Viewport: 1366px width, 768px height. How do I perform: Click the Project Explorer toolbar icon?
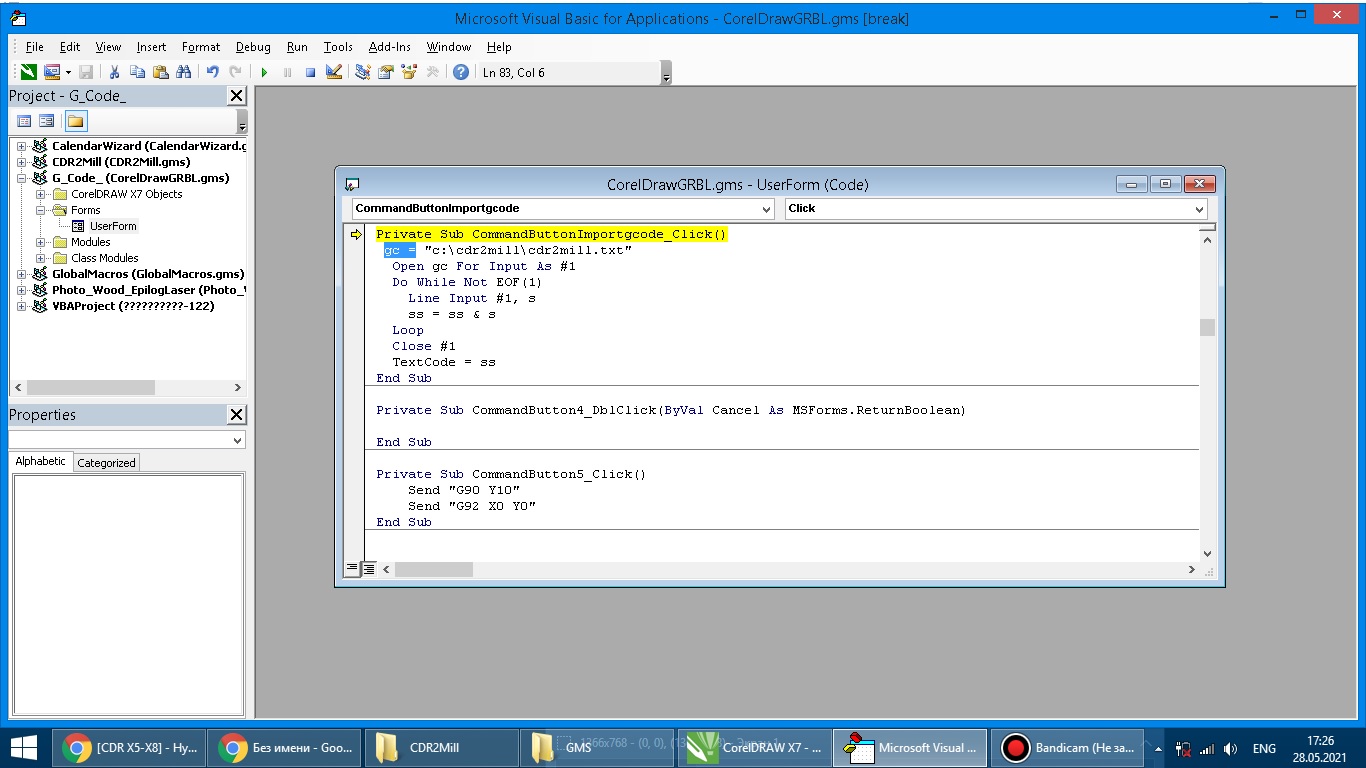[x=362, y=72]
